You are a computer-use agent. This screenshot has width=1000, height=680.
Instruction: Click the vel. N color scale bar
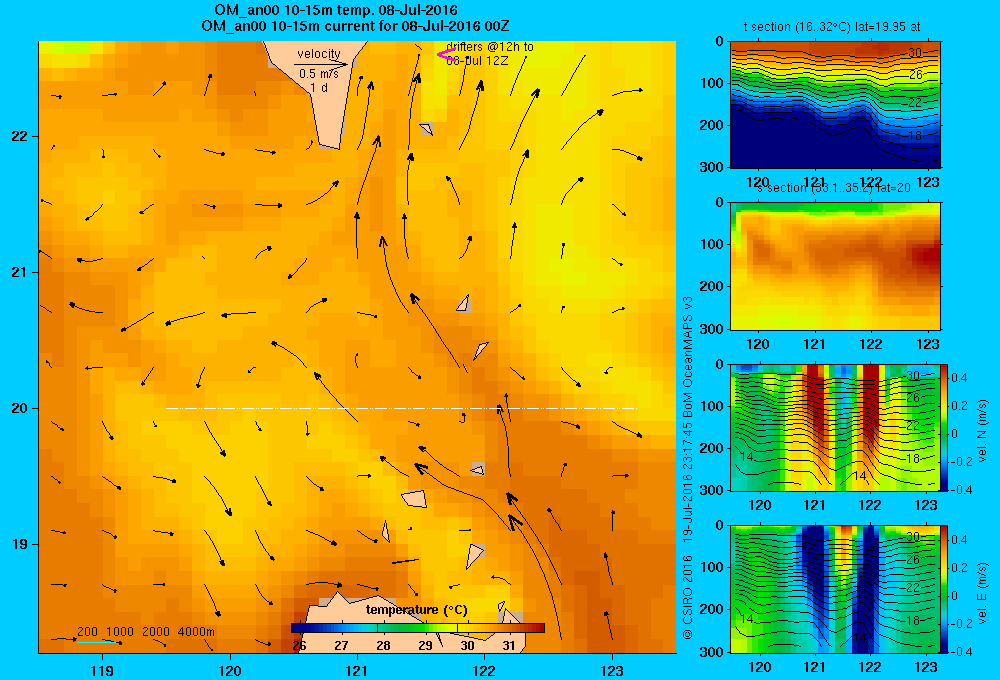(x=945, y=427)
